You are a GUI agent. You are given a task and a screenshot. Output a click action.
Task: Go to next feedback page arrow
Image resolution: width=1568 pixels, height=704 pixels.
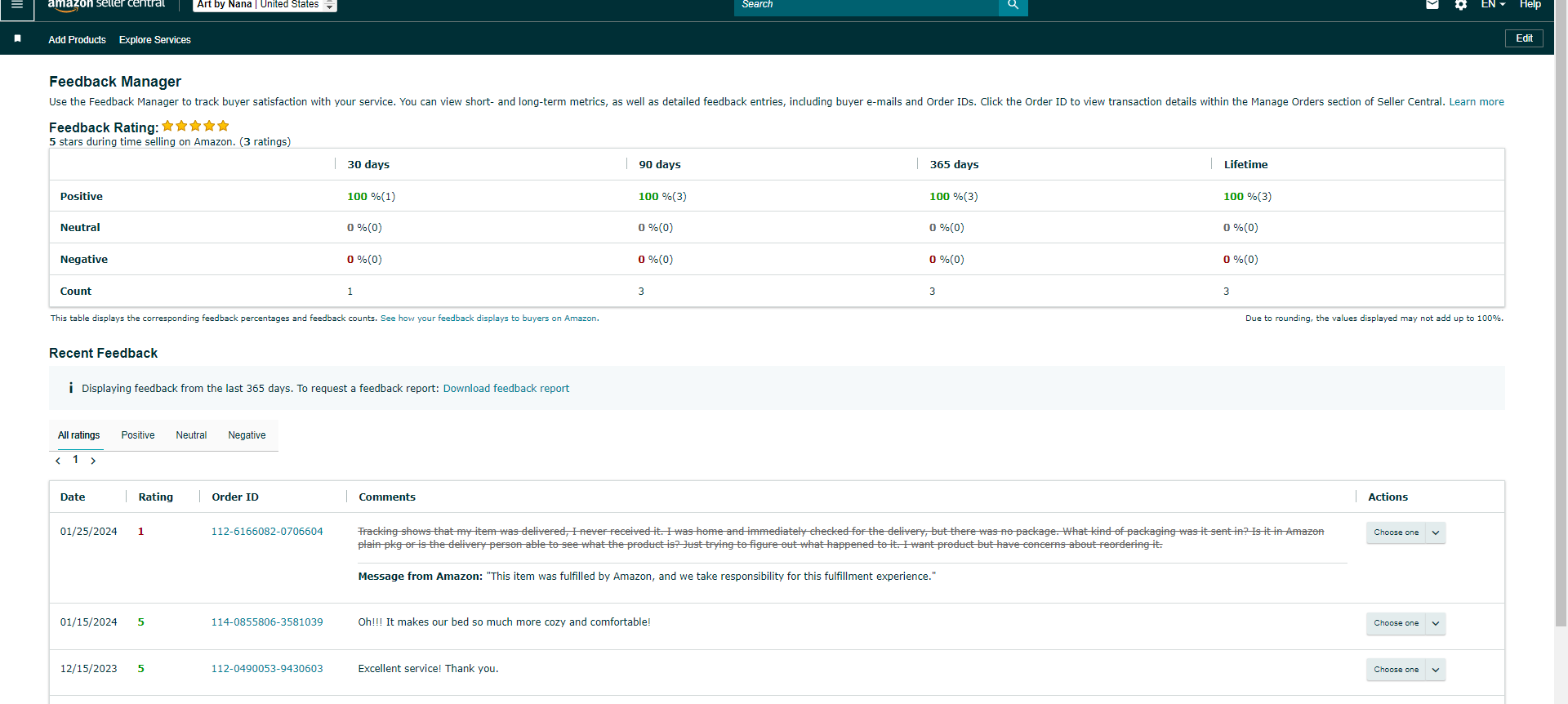93,461
